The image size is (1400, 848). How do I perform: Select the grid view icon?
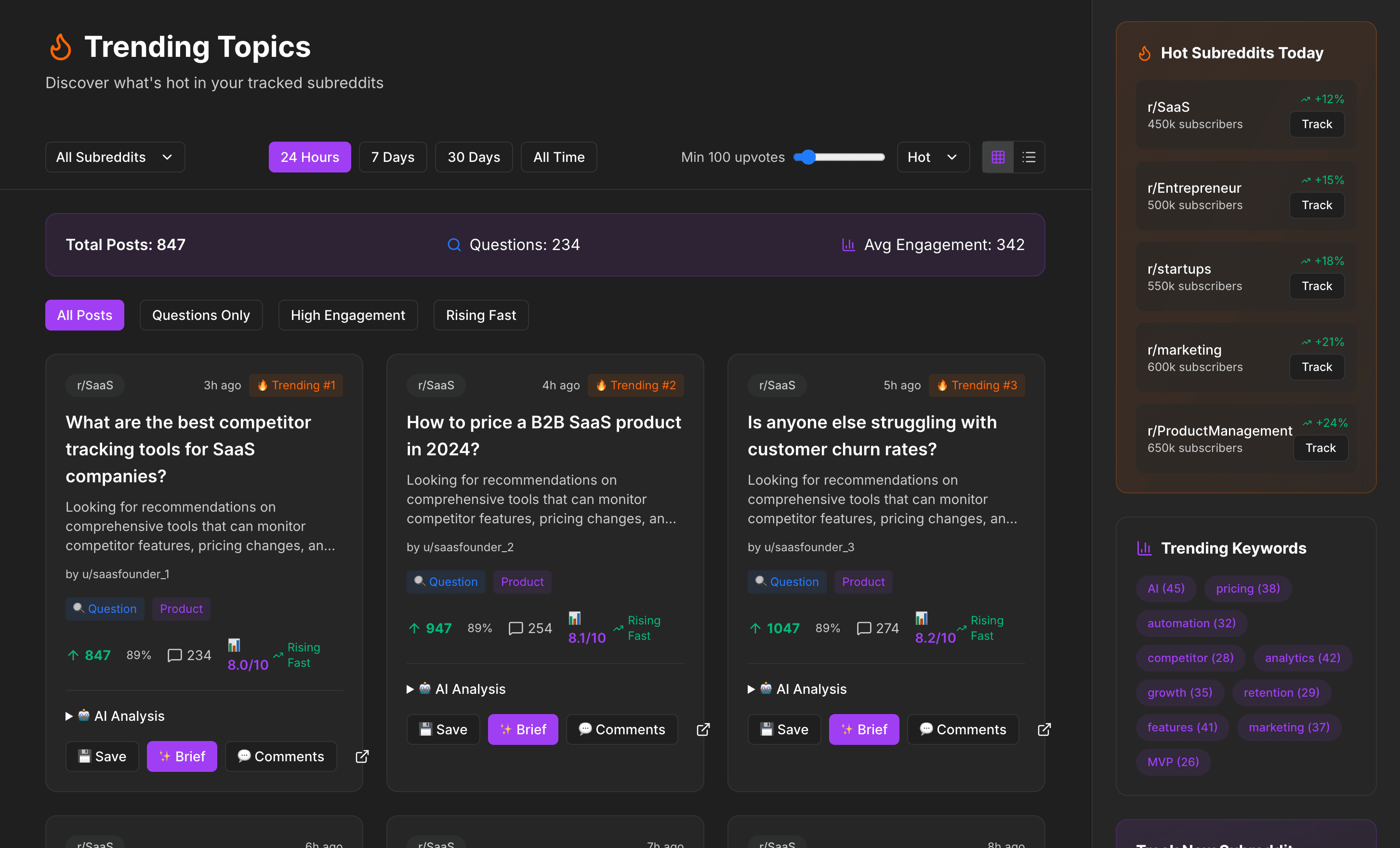click(998, 157)
